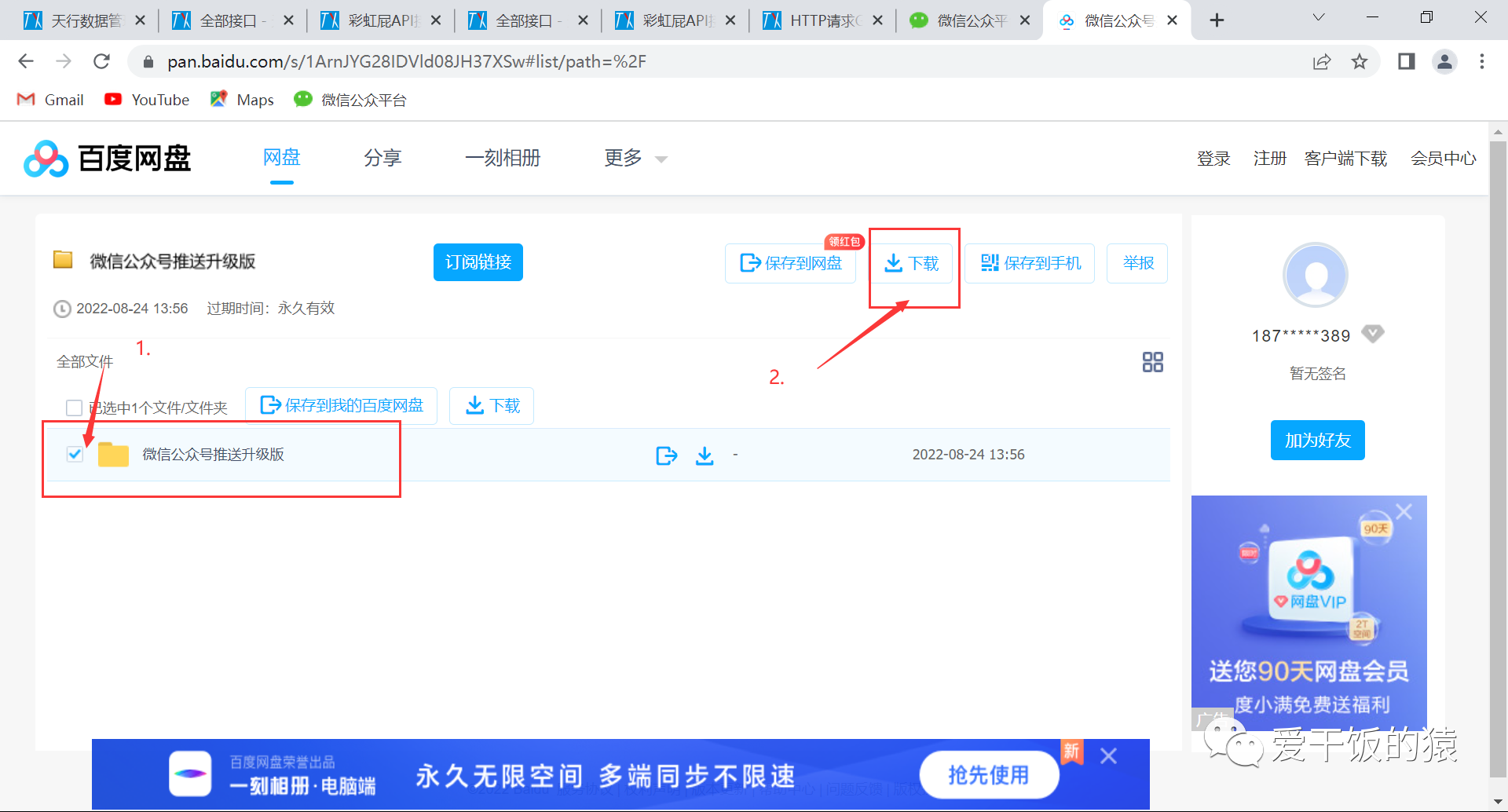Close the 网盘VIP side advertisement
The width and height of the screenshot is (1508, 812).
pos(1404,512)
